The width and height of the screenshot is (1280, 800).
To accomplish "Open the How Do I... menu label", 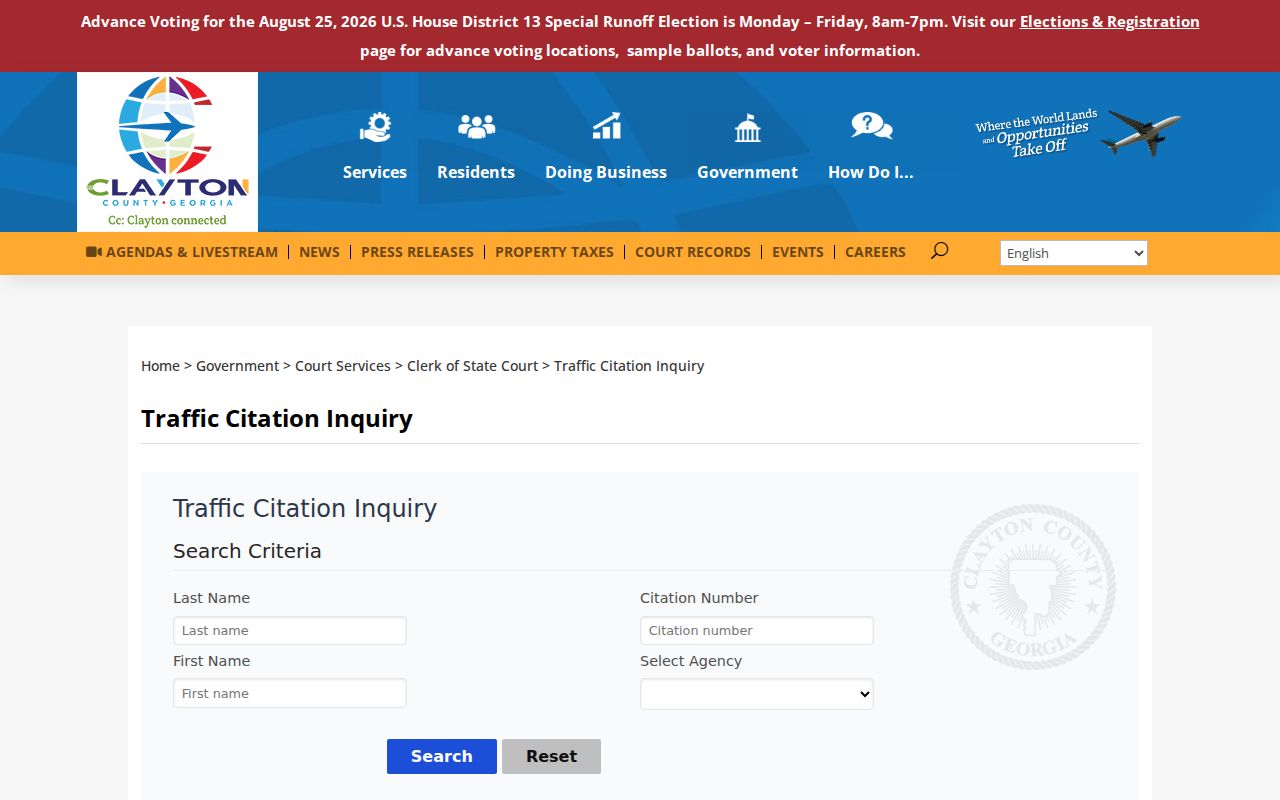I will click(x=871, y=172).
